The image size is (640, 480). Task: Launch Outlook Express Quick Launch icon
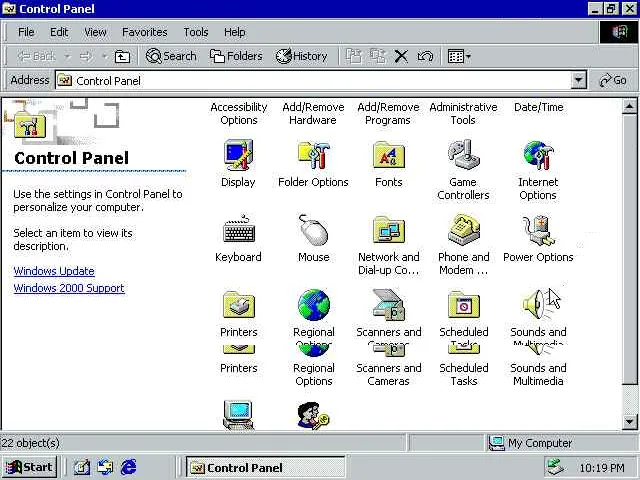[105, 467]
